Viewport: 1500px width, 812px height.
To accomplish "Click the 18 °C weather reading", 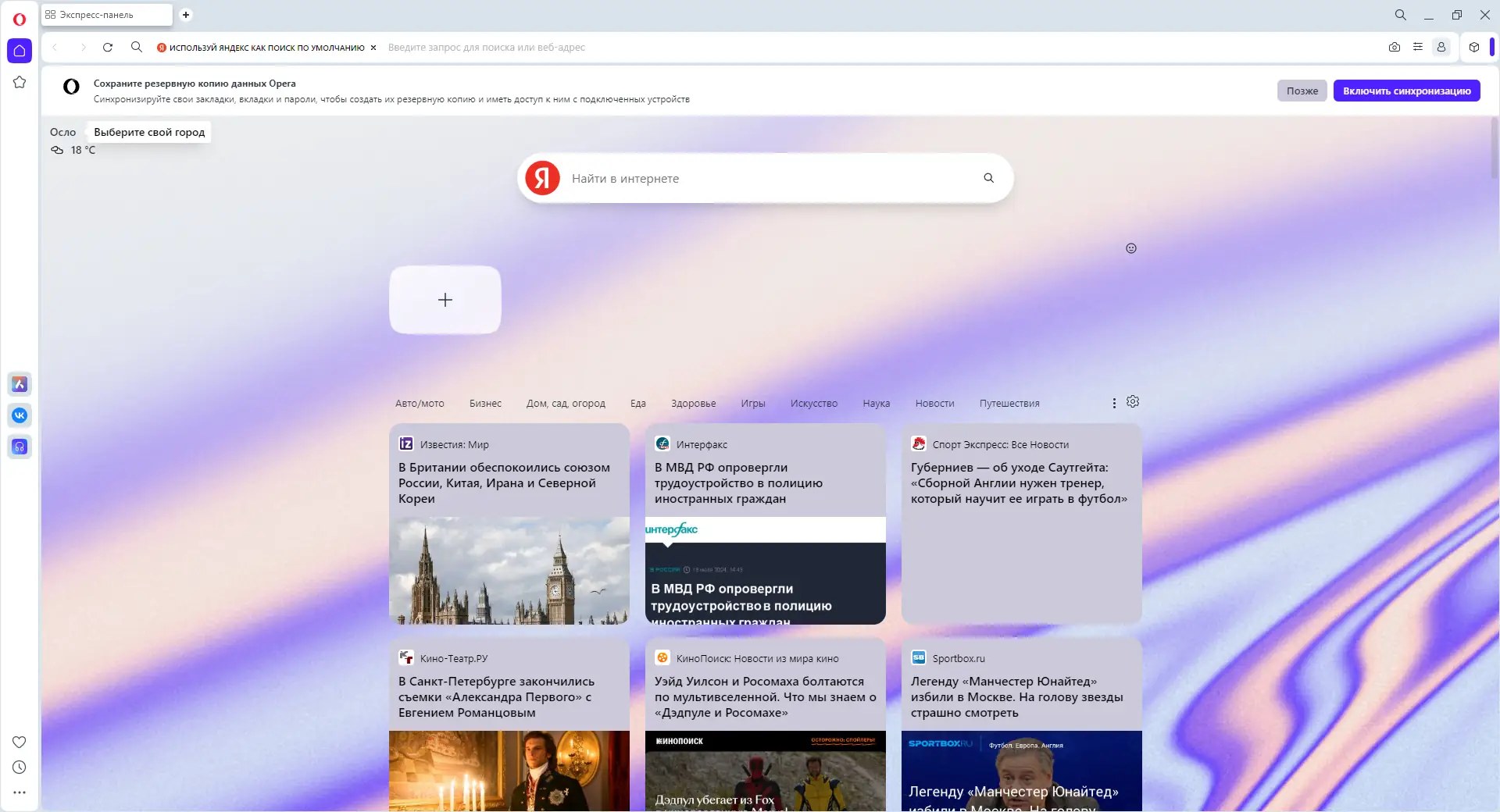I will (83, 150).
